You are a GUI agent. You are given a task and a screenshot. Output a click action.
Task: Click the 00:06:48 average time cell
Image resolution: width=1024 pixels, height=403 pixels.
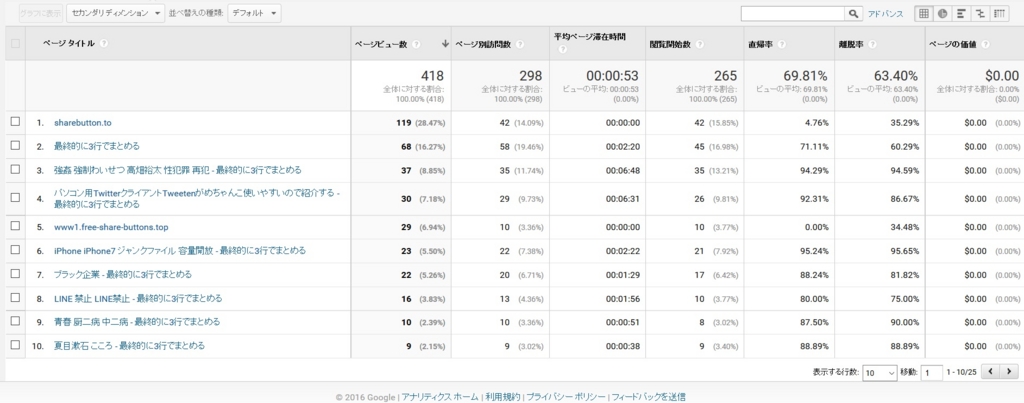tap(622, 170)
